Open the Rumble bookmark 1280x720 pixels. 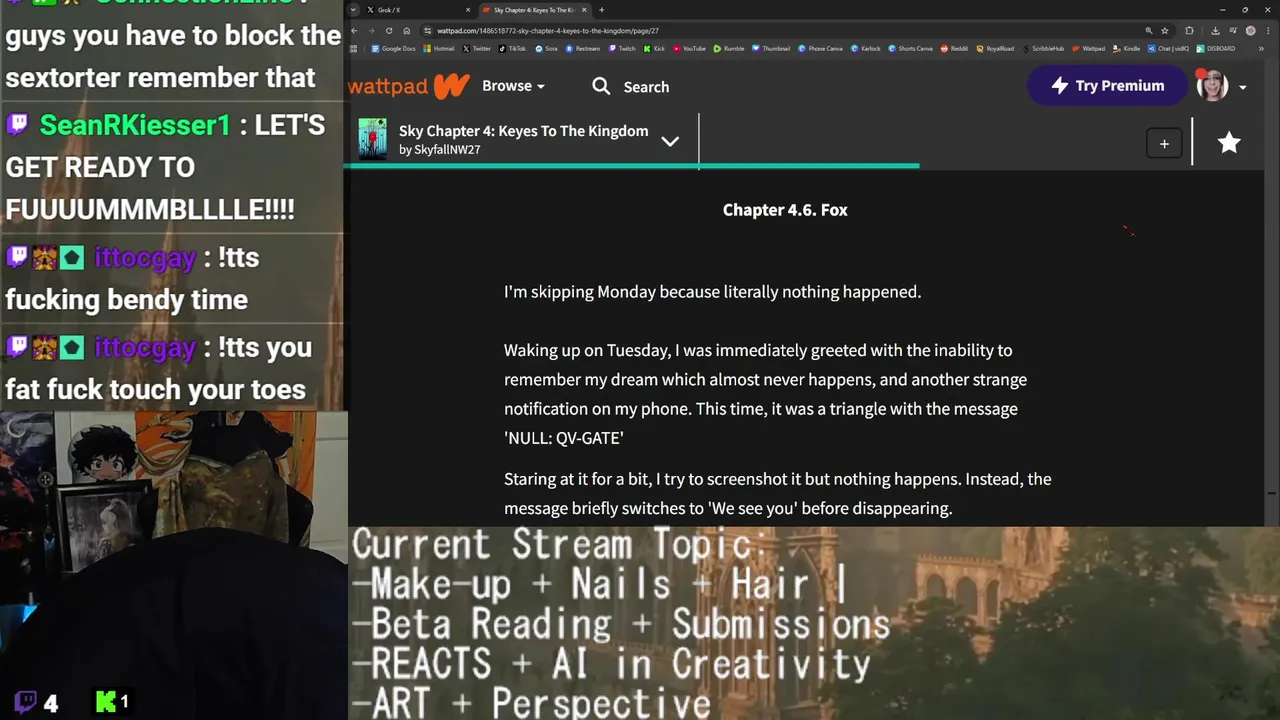pyautogui.click(x=728, y=49)
